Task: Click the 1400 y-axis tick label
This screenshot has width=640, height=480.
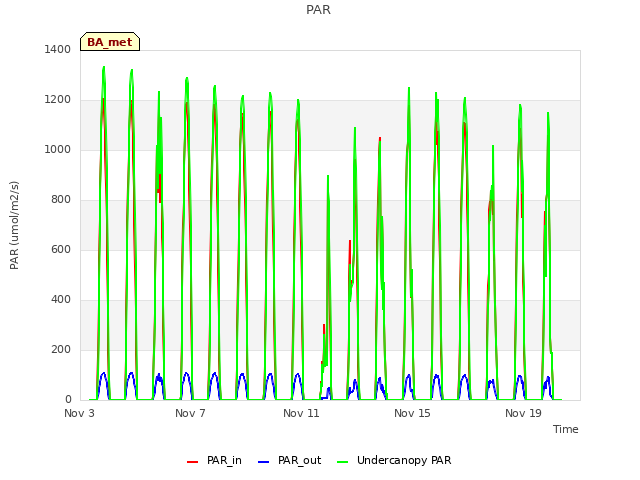Action: click(58, 49)
